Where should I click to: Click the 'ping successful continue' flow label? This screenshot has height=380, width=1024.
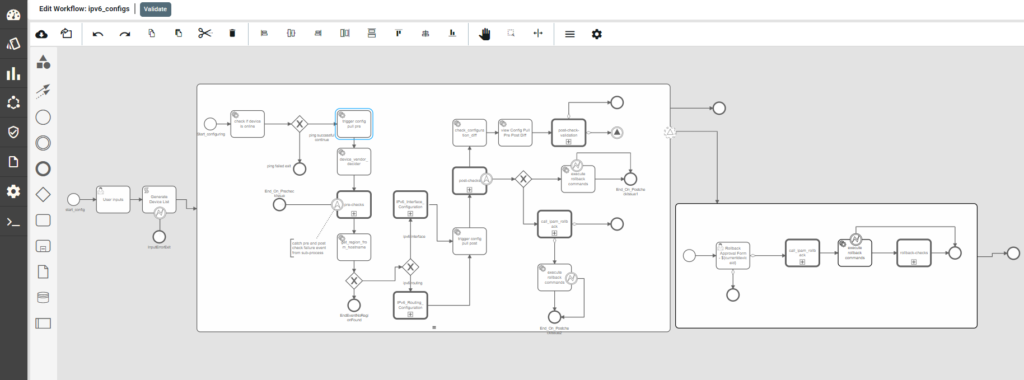pyautogui.click(x=322, y=137)
